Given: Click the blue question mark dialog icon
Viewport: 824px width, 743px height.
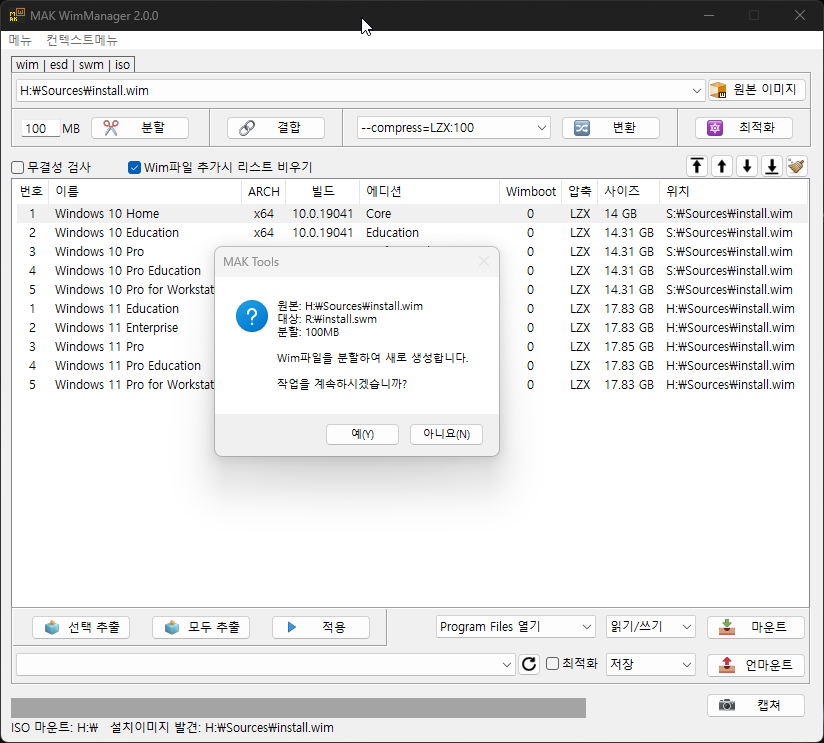Looking at the screenshot, I should (252, 316).
